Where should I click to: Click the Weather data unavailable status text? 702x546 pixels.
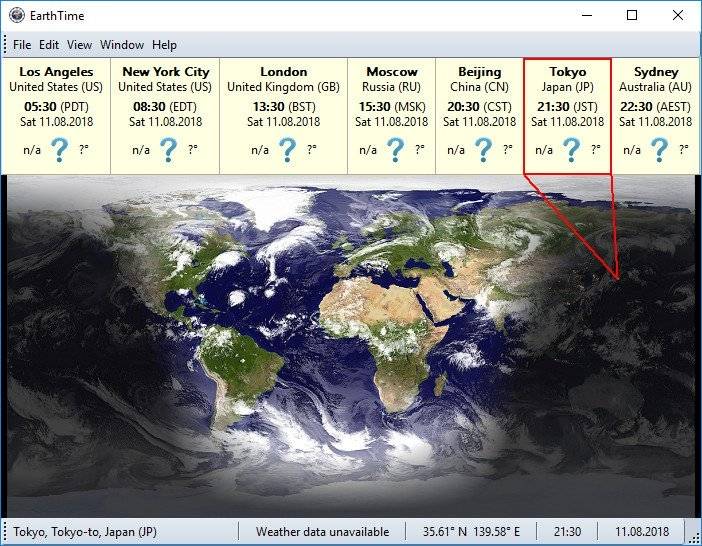tap(322, 532)
